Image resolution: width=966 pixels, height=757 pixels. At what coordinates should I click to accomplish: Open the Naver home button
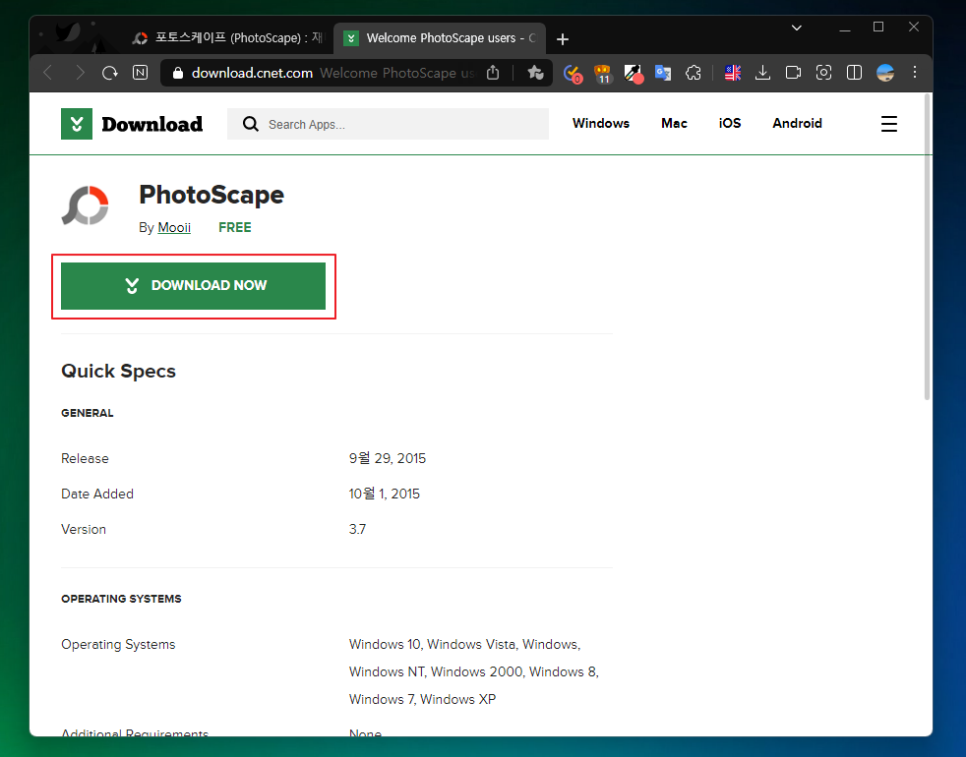(140, 73)
